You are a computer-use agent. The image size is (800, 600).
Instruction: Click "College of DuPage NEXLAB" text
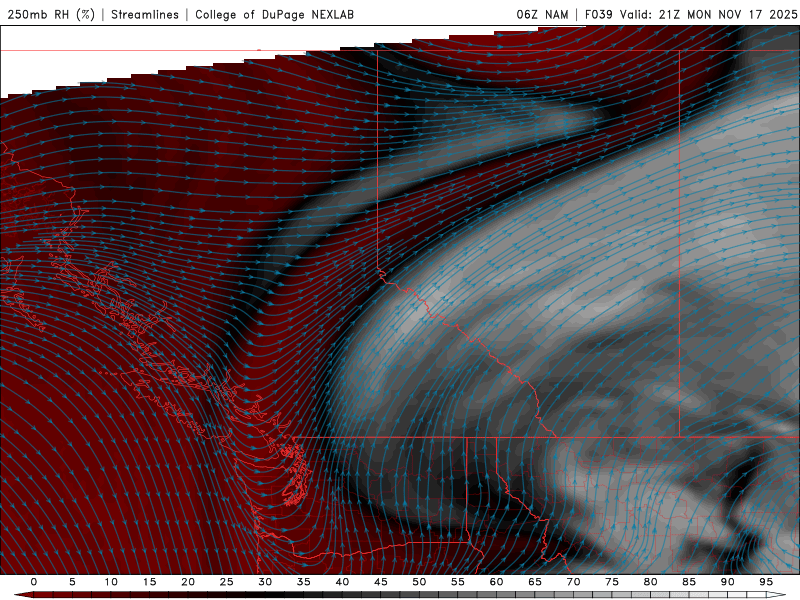274,14
